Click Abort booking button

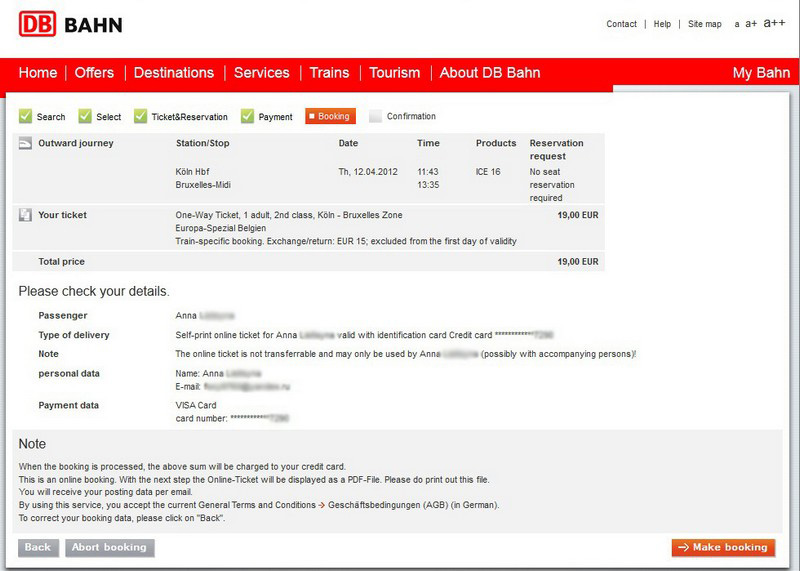pos(110,548)
